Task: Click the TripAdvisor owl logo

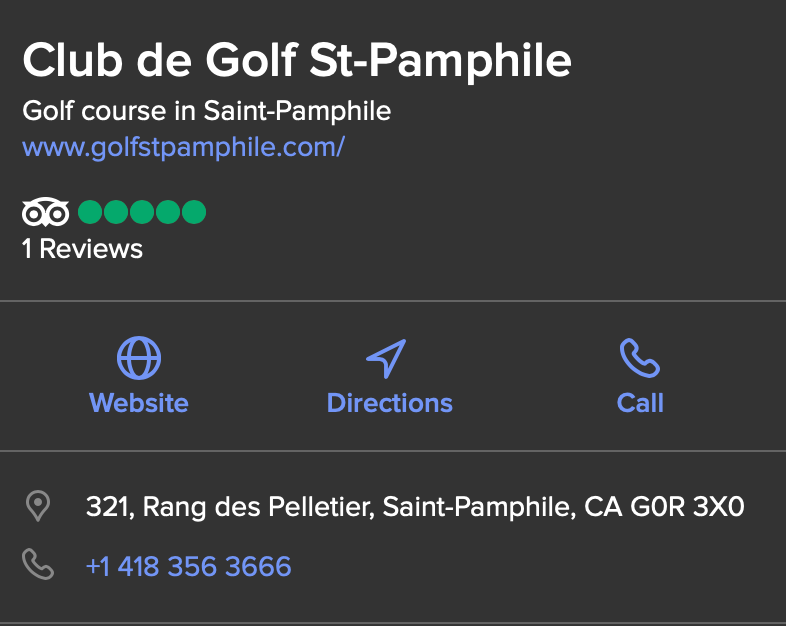Action: tap(45, 212)
